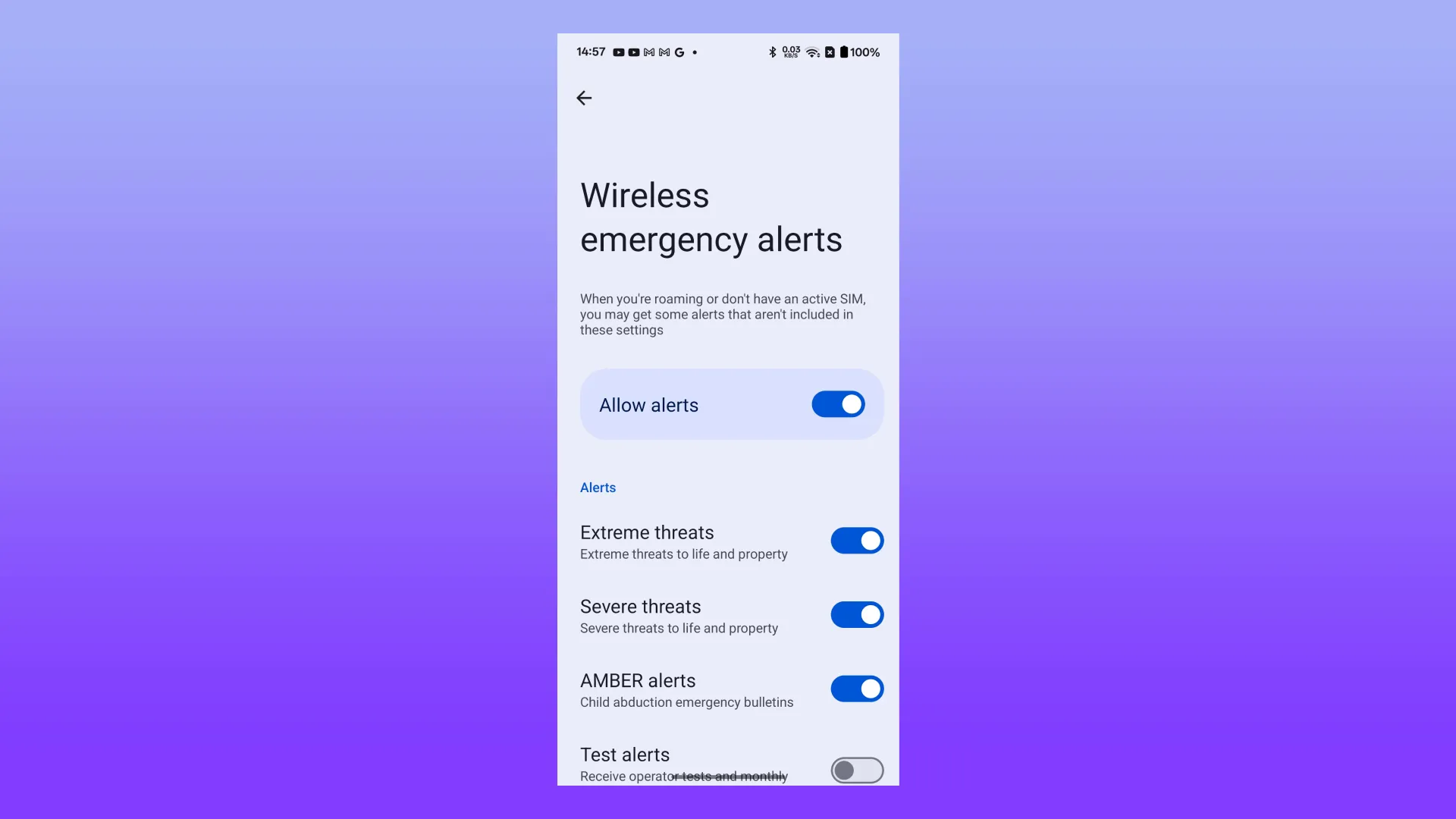Tap the YouTube notification icon
The height and width of the screenshot is (819, 1456).
[621, 52]
